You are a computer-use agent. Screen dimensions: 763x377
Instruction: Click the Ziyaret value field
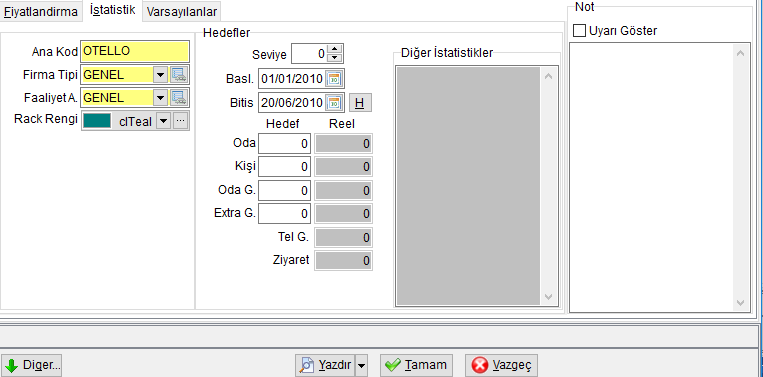click(x=344, y=260)
